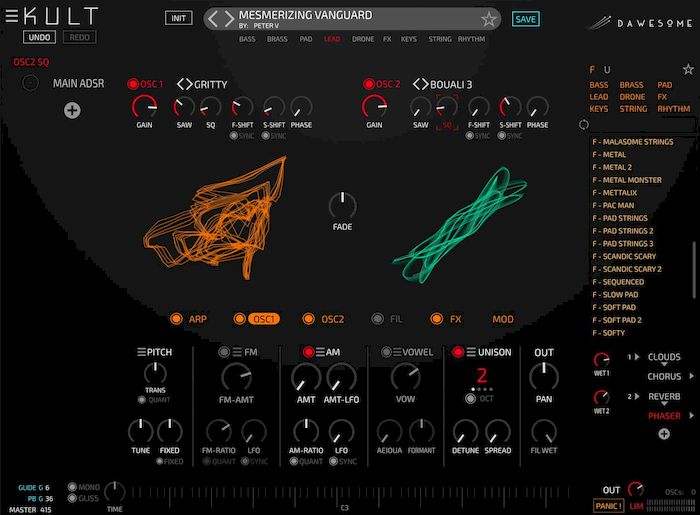Filter presets by the LEAD category in the top bar
This screenshot has height=515, width=700.
(x=332, y=39)
